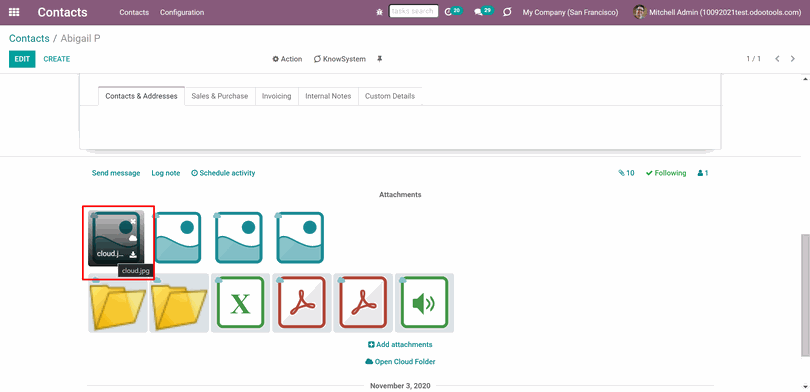Click Log note

165,173
